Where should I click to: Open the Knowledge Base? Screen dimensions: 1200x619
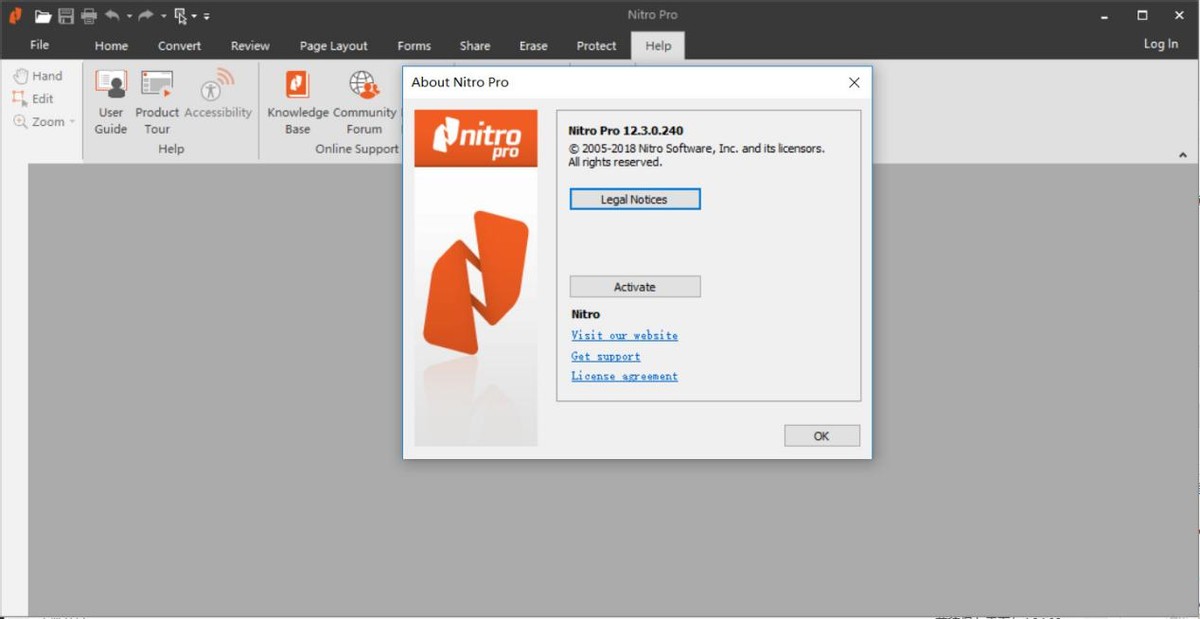pyautogui.click(x=297, y=101)
